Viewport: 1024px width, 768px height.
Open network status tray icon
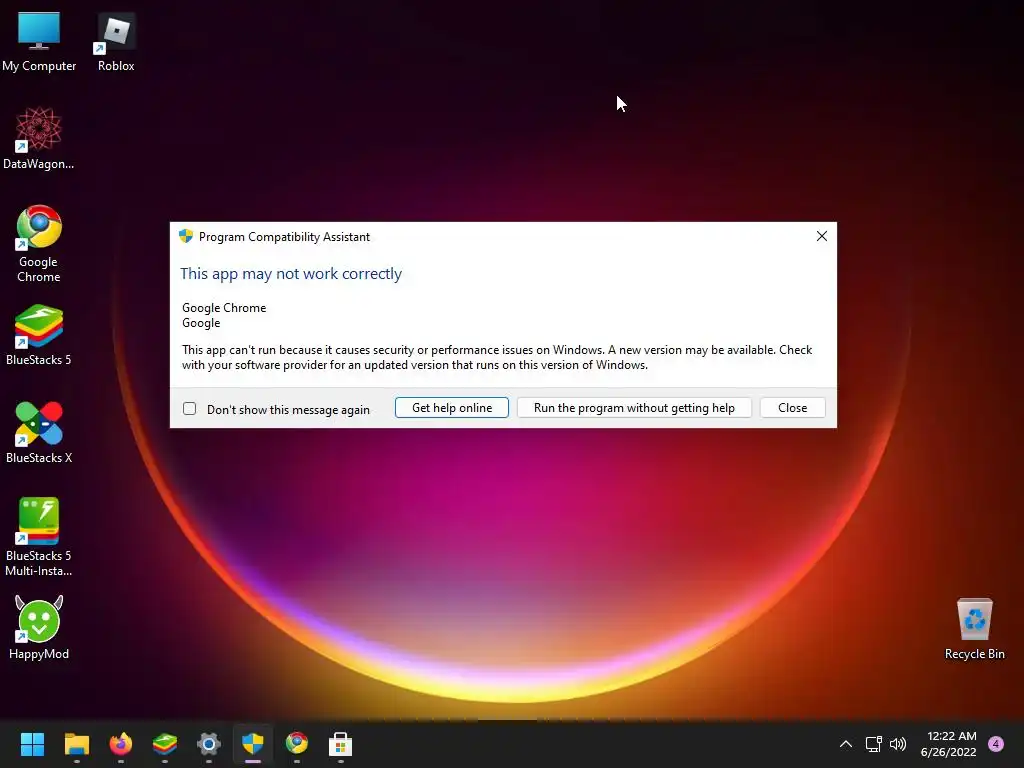[873, 744]
